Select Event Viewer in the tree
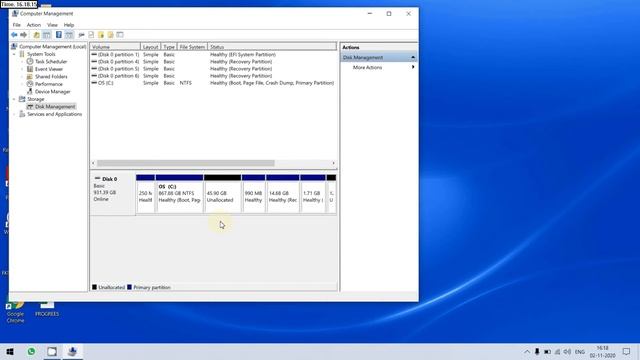Viewport: 640px width, 360px height. [49, 69]
